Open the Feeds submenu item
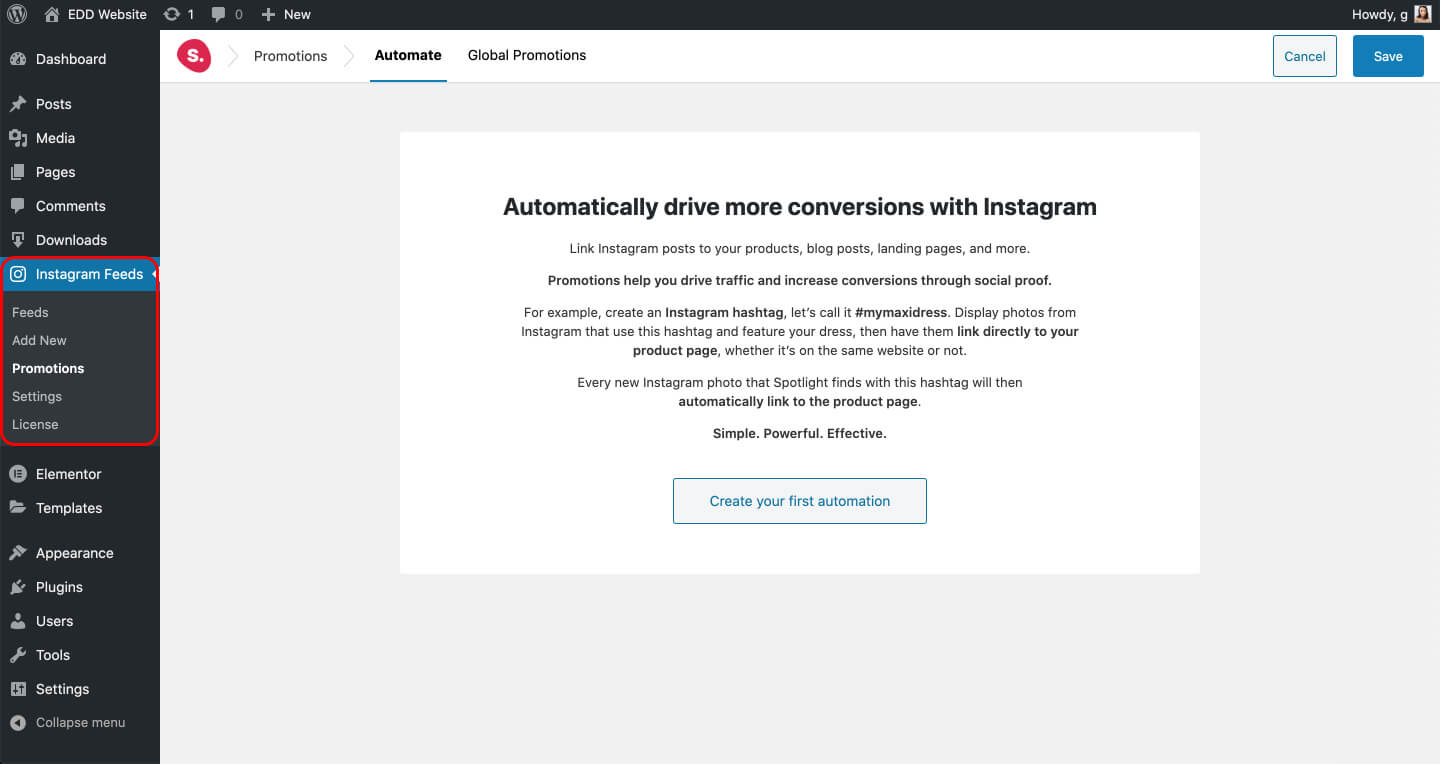Viewport: 1440px width, 764px height. coord(30,312)
